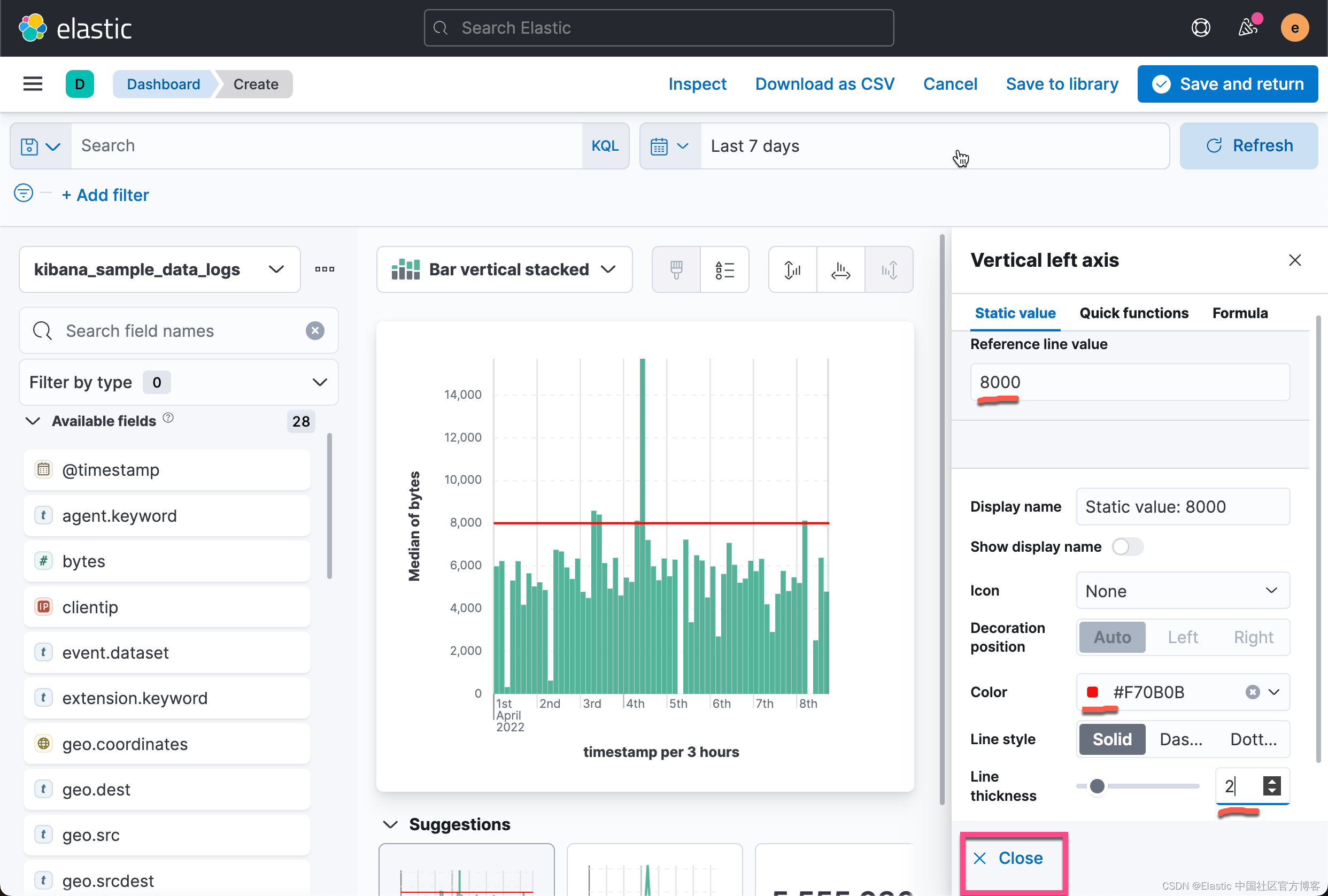Click the Reference line value input

pos(1129,382)
